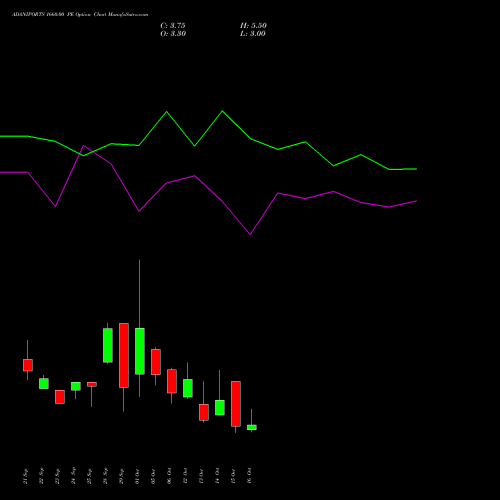Select the long-wick green candle for 01 Oct
Viewport: 500px width, 500px height.
[x=140, y=351]
